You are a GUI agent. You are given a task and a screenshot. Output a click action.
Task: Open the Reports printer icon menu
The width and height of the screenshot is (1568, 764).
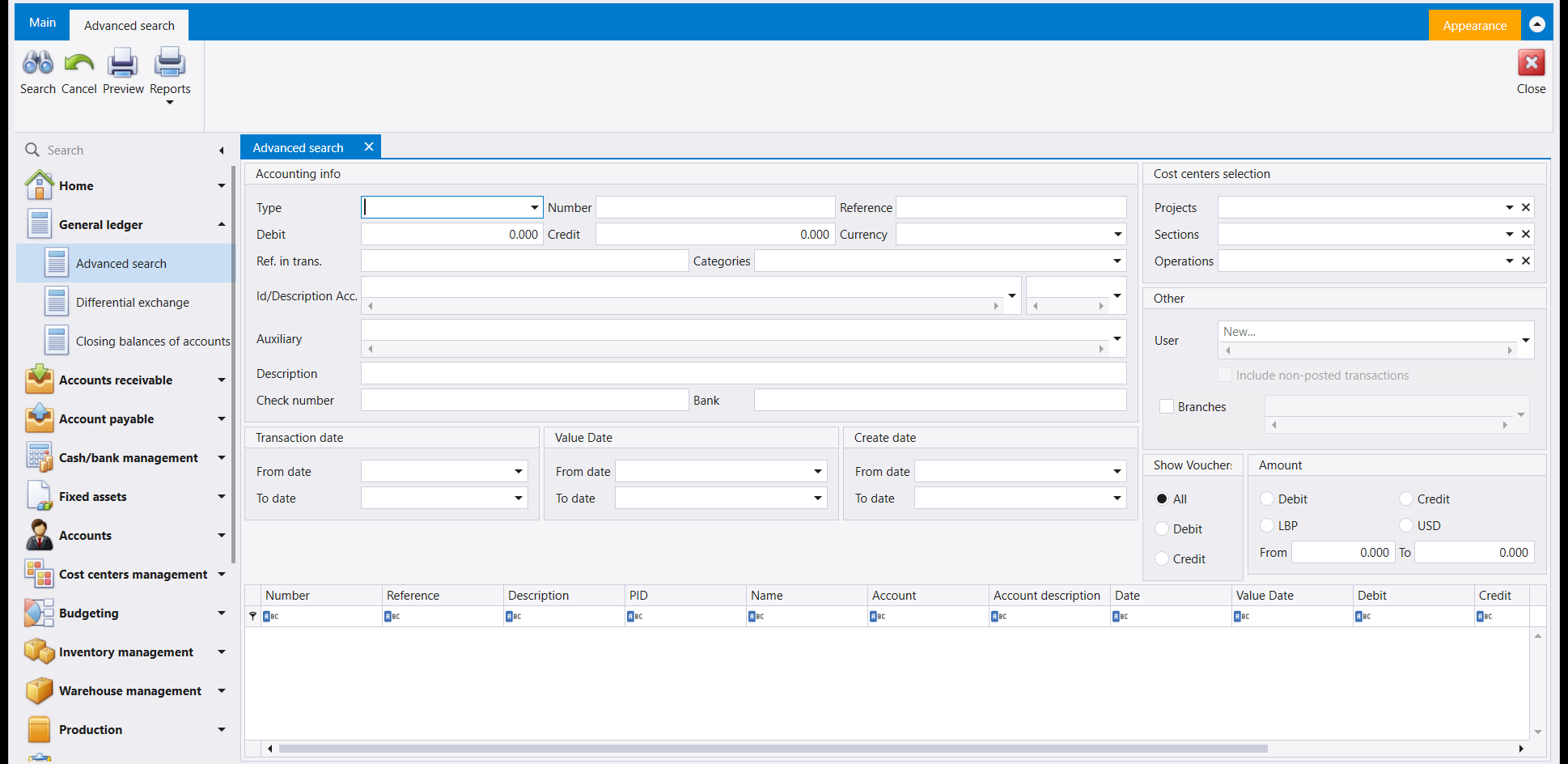pos(170,62)
